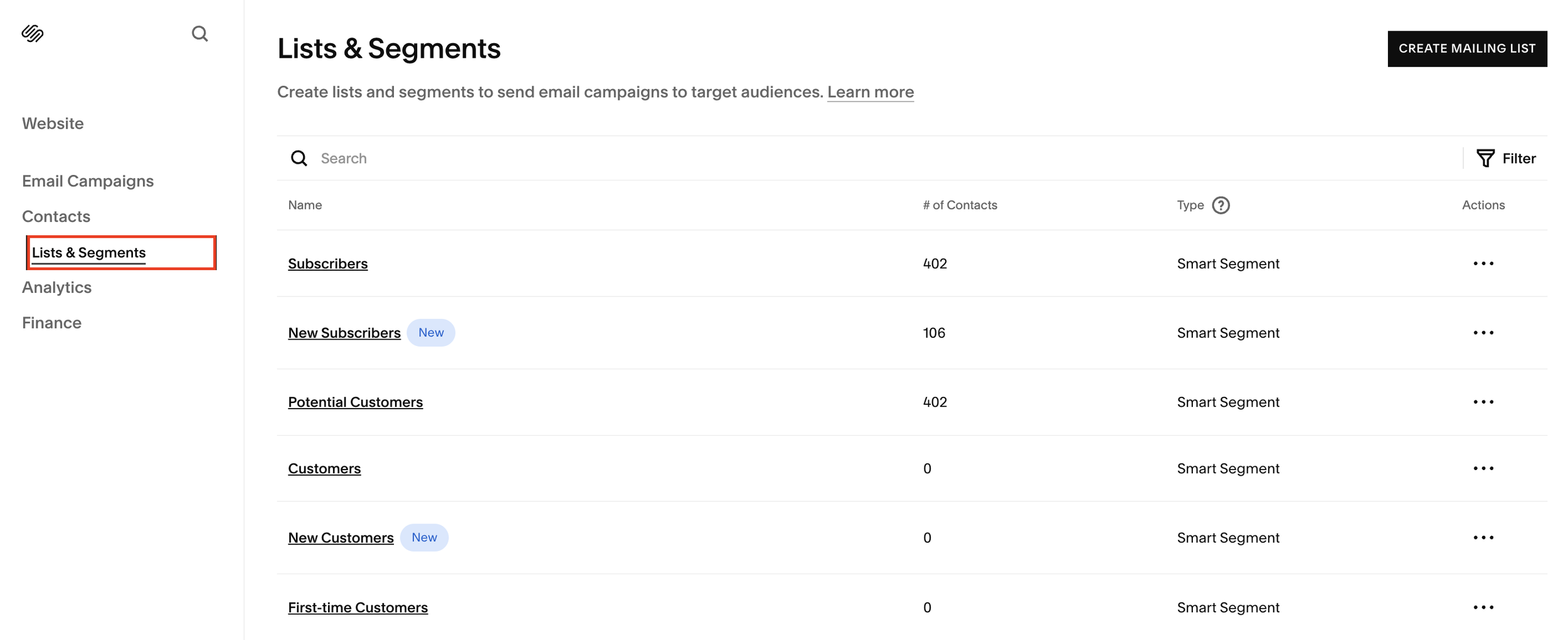Image resolution: width=1568 pixels, height=640 pixels.
Task: Click the Create Mailing List button
Action: tap(1467, 49)
